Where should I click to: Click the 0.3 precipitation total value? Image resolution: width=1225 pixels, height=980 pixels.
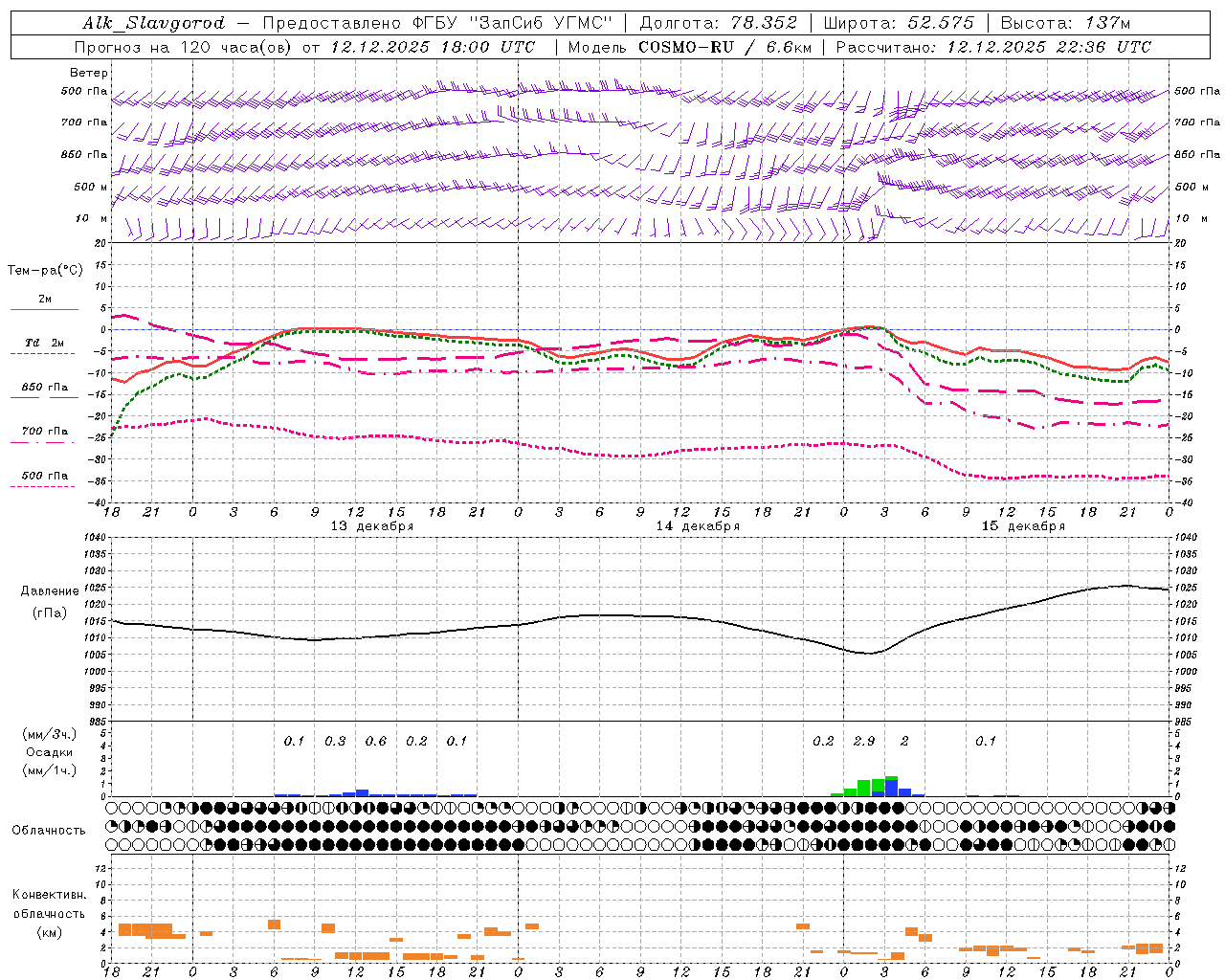pyautogui.click(x=335, y=742)
